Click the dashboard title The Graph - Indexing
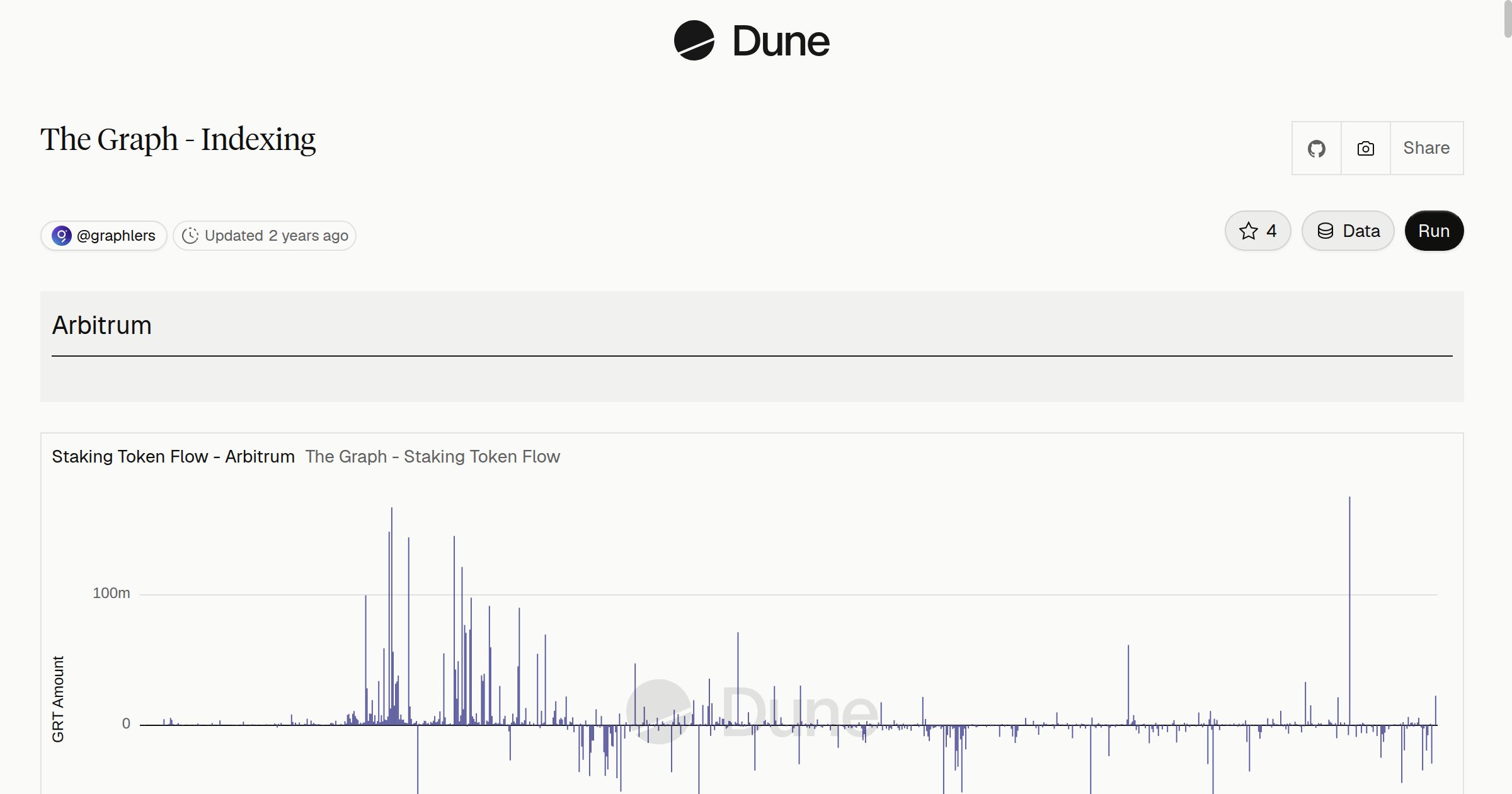Viewport: 1512px width, 794px height. pyautogui.click(x=178, y=139)
